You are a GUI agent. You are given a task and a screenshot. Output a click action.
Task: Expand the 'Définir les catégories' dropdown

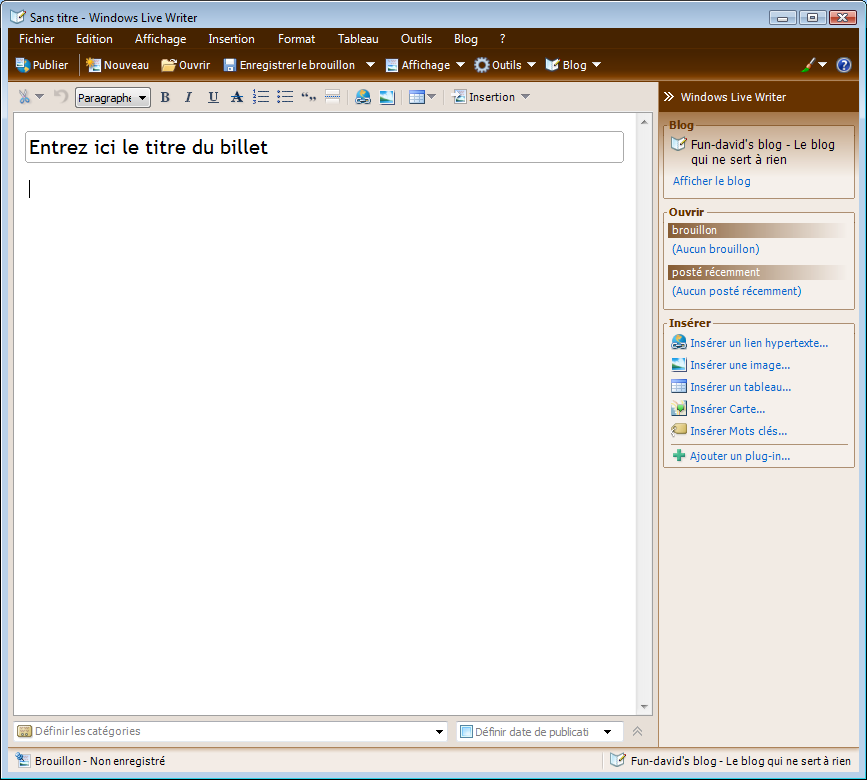coord(440,732)
